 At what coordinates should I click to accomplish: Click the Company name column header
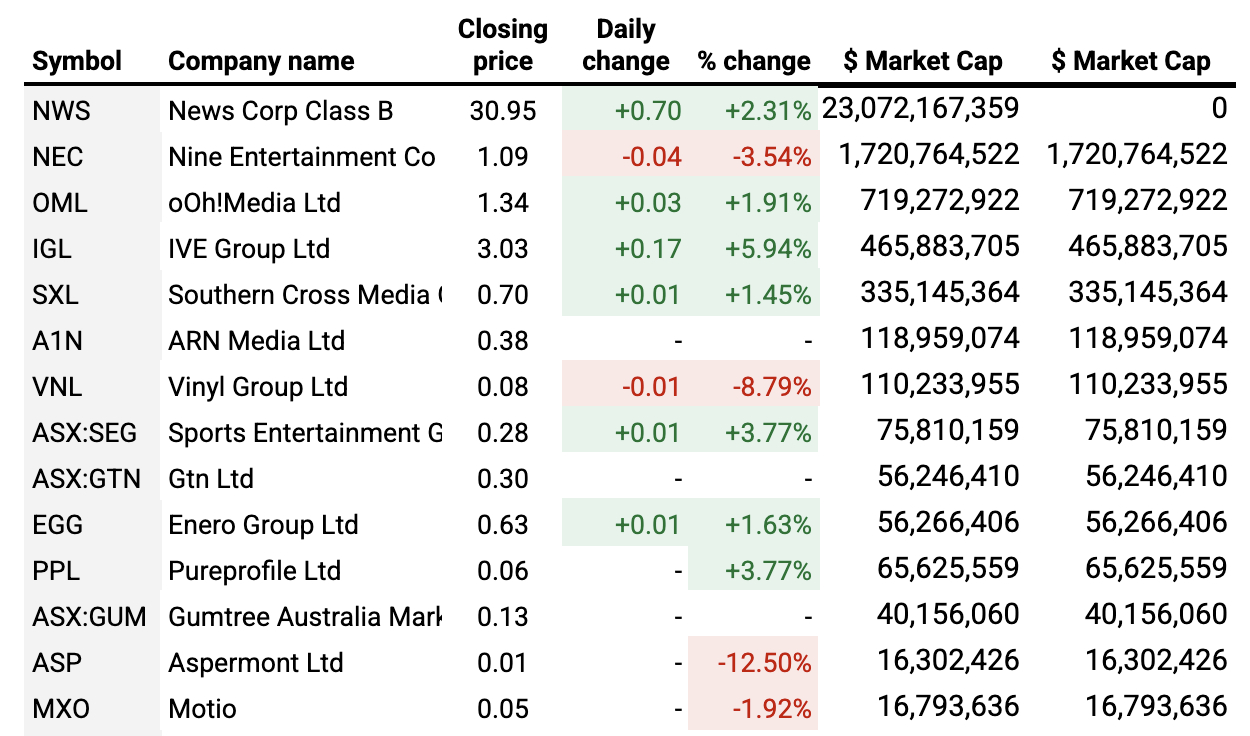coord(261,61)
